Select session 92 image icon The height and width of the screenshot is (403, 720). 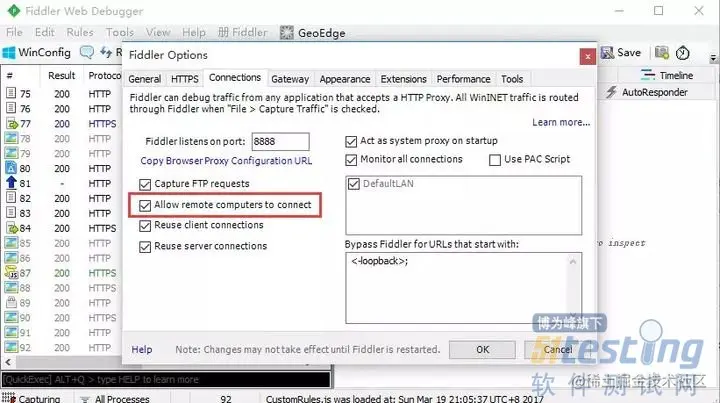(11, 347)
